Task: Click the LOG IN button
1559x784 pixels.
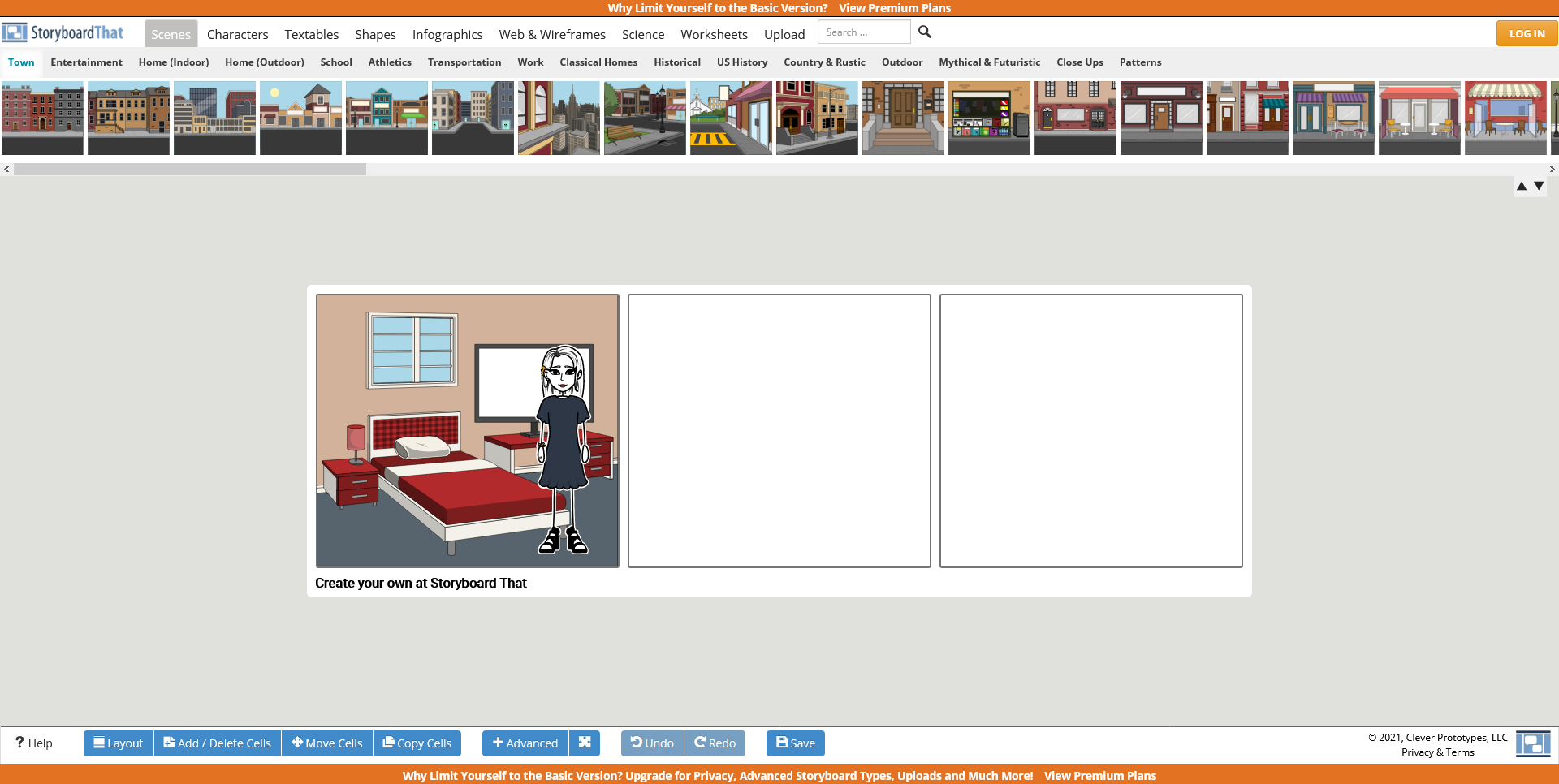Action: point(1527,33)
